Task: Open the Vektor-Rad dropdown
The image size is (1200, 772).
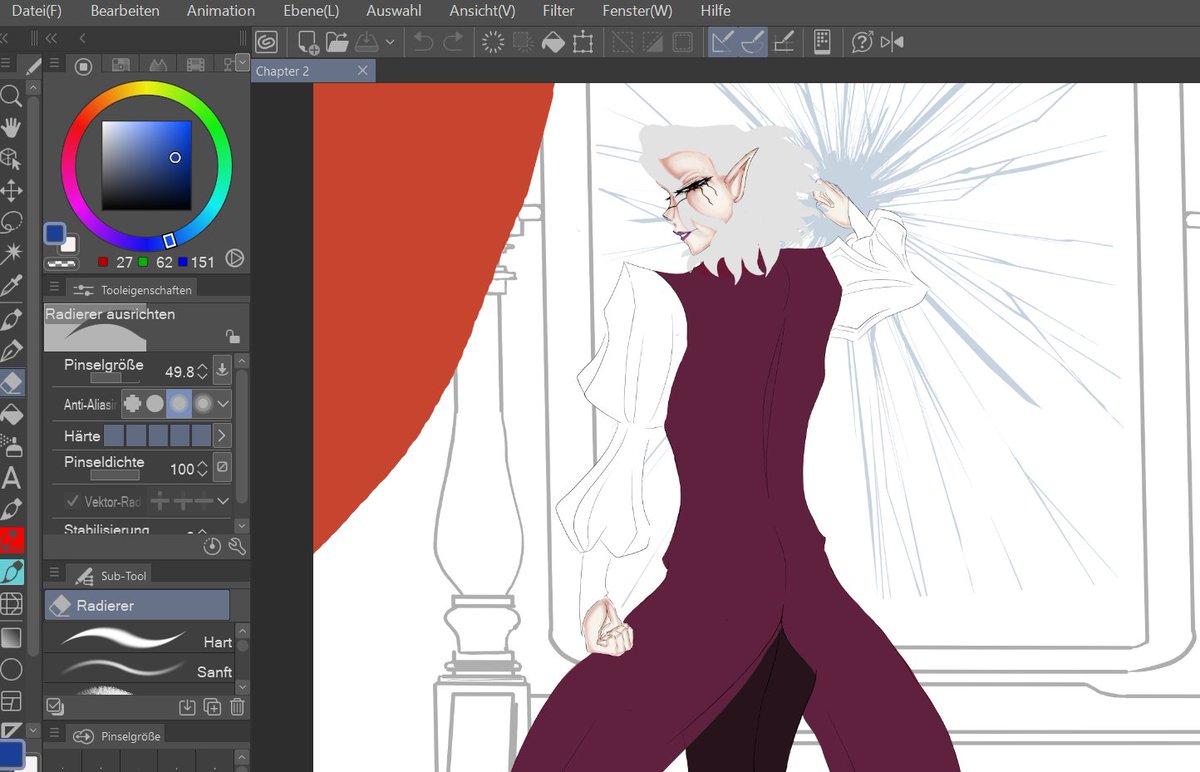Action: pos(223,501)
